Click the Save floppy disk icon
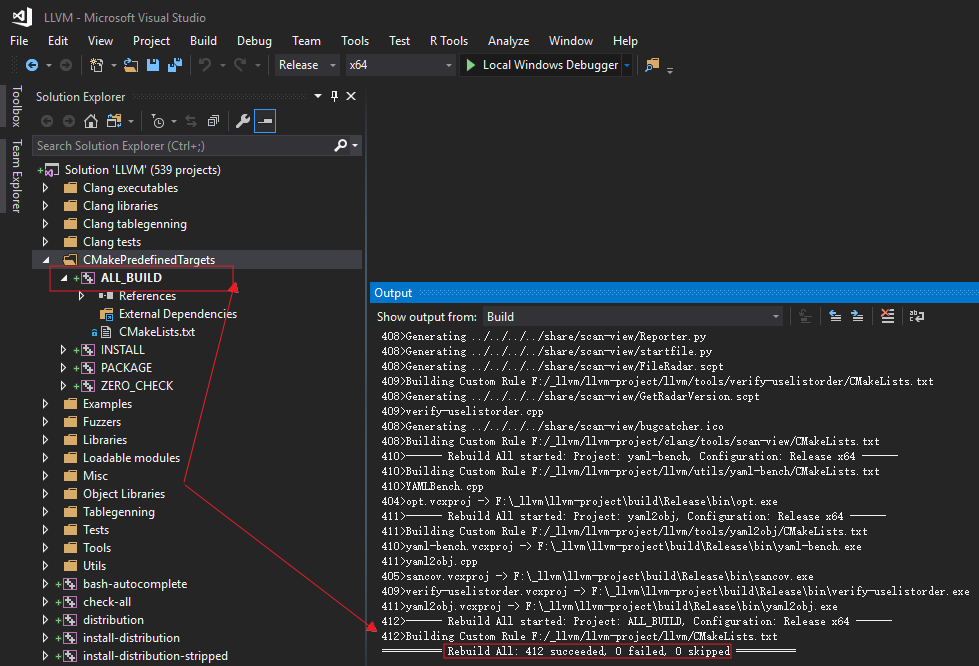Viewport: 979px width, 666px height. pos(152,65)
